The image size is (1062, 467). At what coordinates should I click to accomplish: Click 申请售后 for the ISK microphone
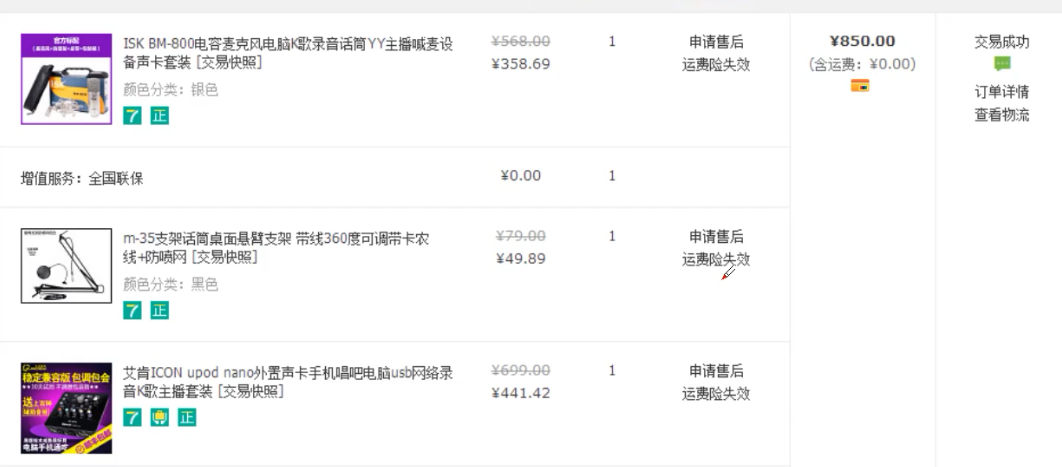pos(716,42)
